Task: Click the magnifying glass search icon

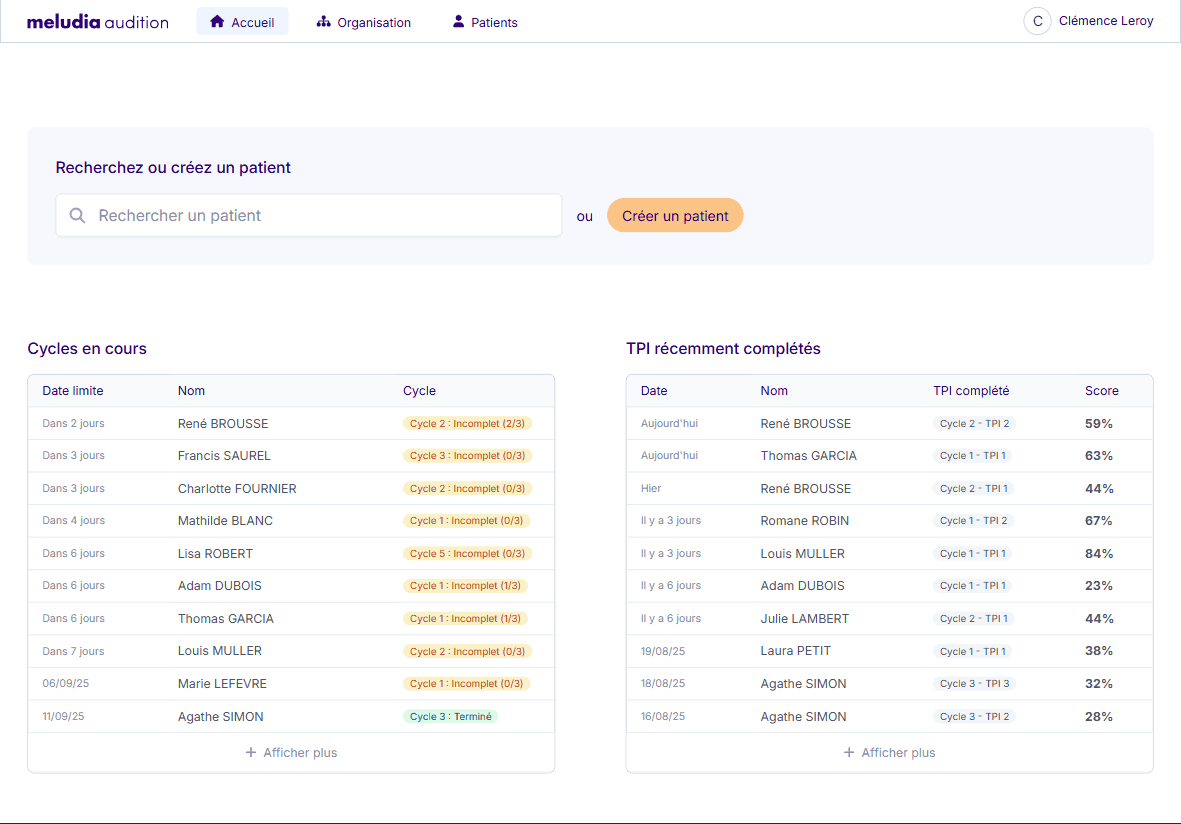Action: (78, 216)
